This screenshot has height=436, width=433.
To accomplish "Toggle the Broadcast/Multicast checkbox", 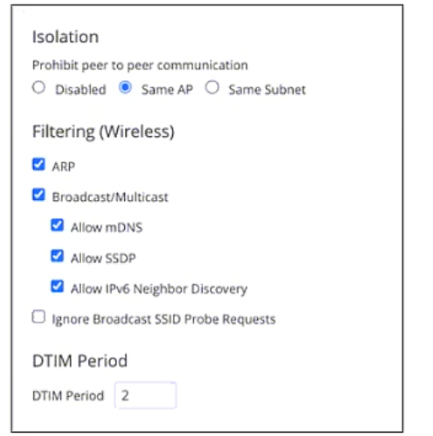I will tap(39, 195).
